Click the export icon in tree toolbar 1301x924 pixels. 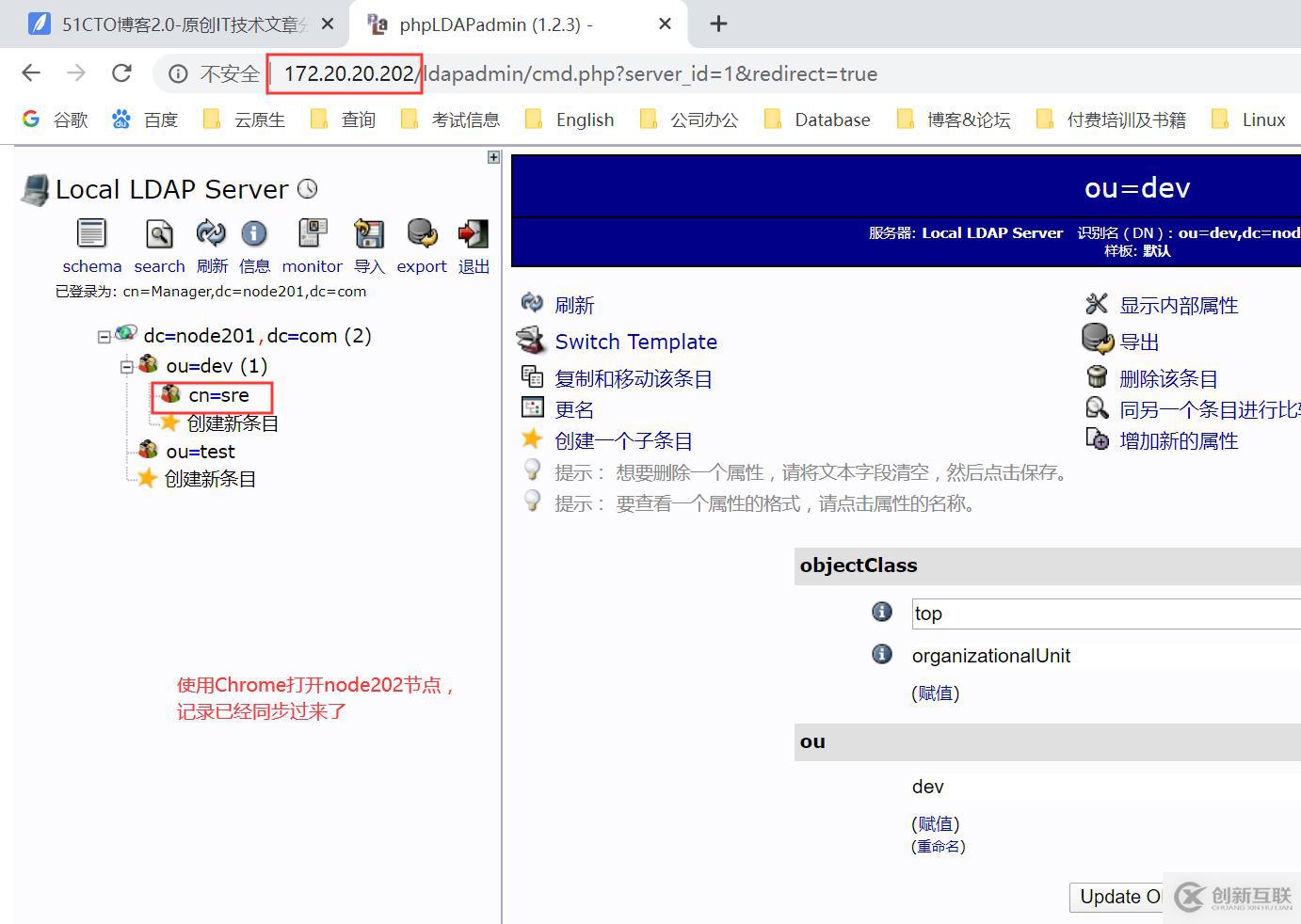(422, 232)
